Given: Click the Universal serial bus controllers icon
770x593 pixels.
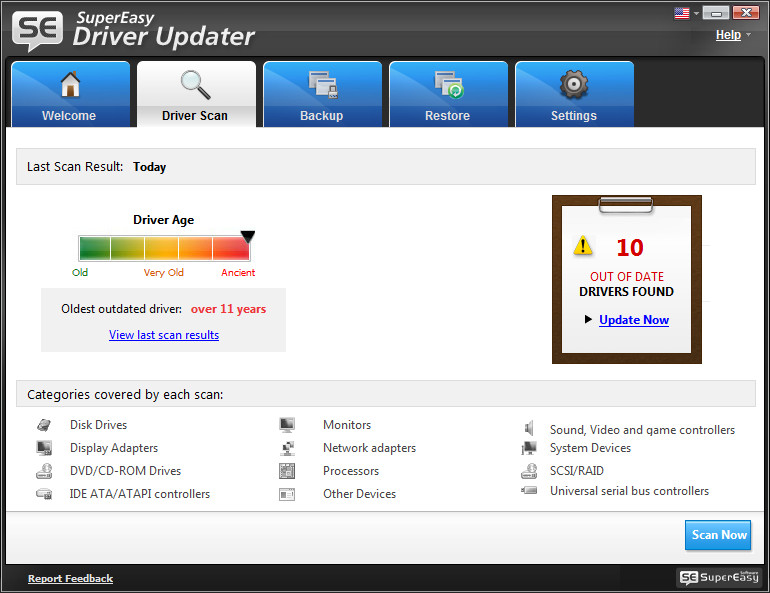Looking at the screenshot, I should pyautogui.click(x=529, y=490).
